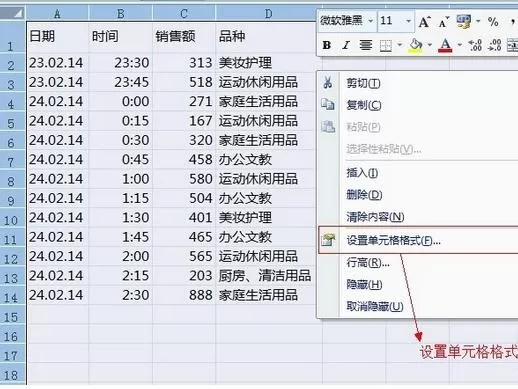Select column D header
The image size is (518, 389).
point(268,14)
